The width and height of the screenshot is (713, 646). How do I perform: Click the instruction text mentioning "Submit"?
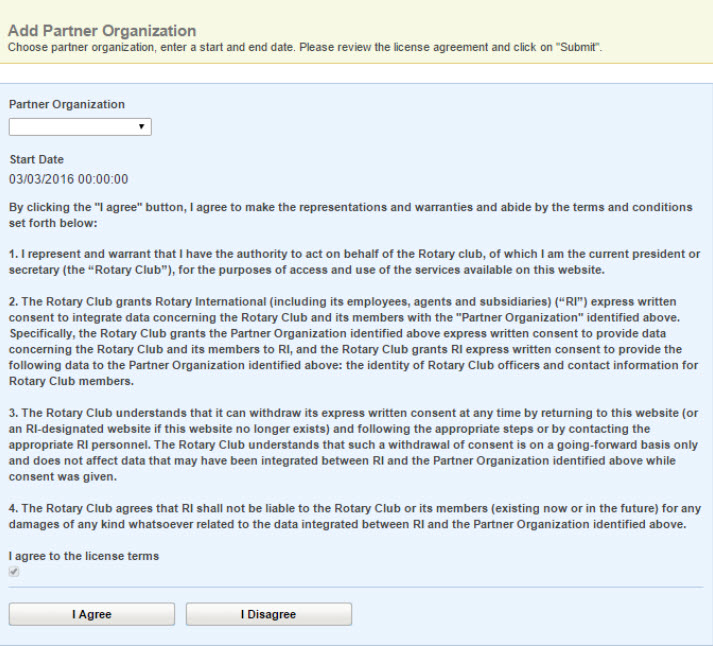[305, 47]
